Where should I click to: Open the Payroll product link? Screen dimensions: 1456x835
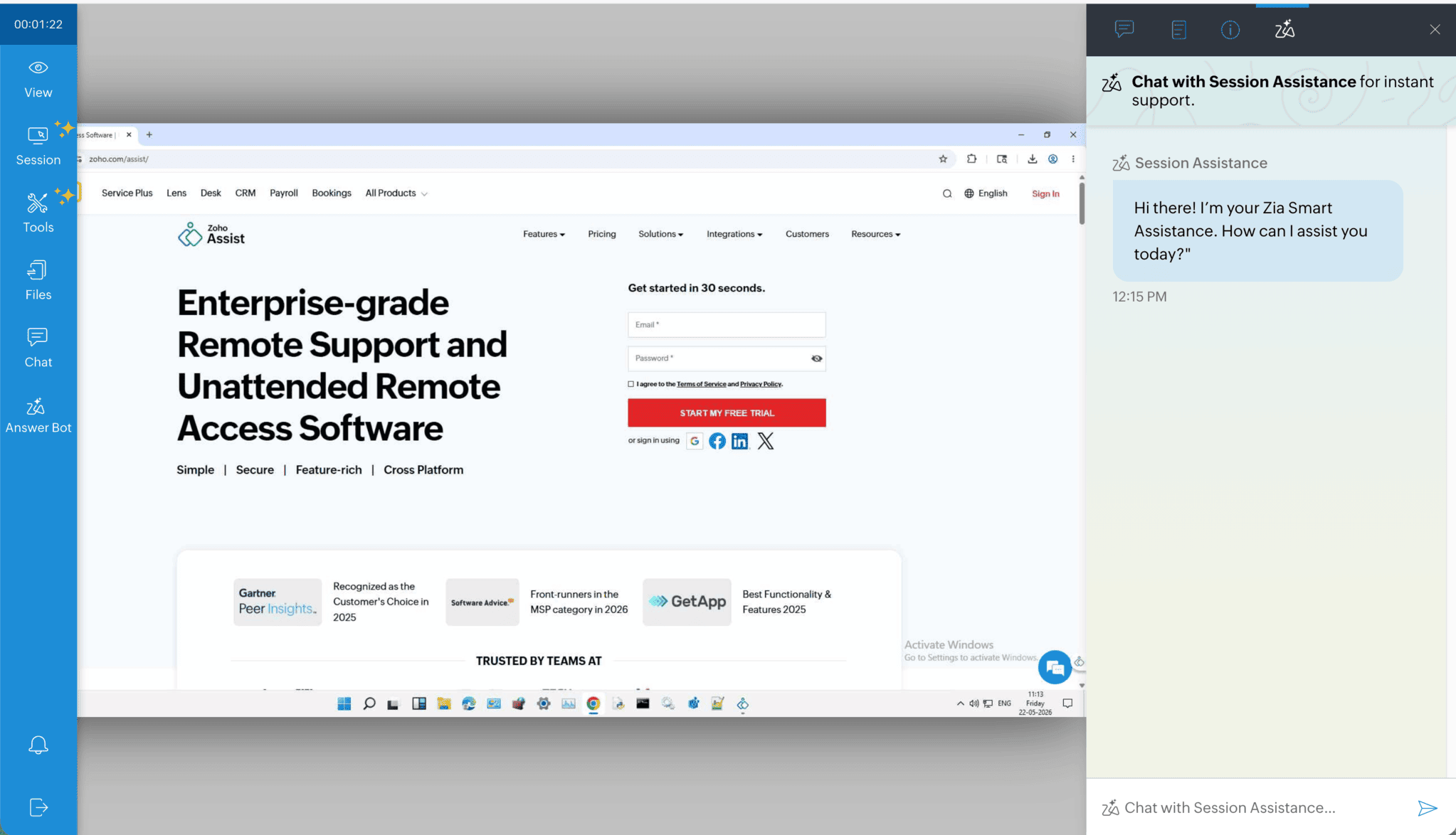(x=284, y=193)
